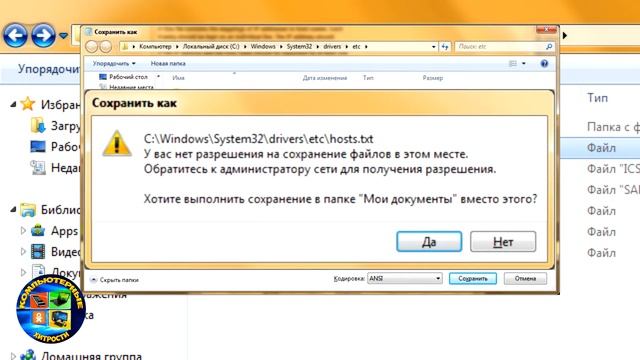
Task: Sort by Дата изменения column
Action: coord(325,78)
